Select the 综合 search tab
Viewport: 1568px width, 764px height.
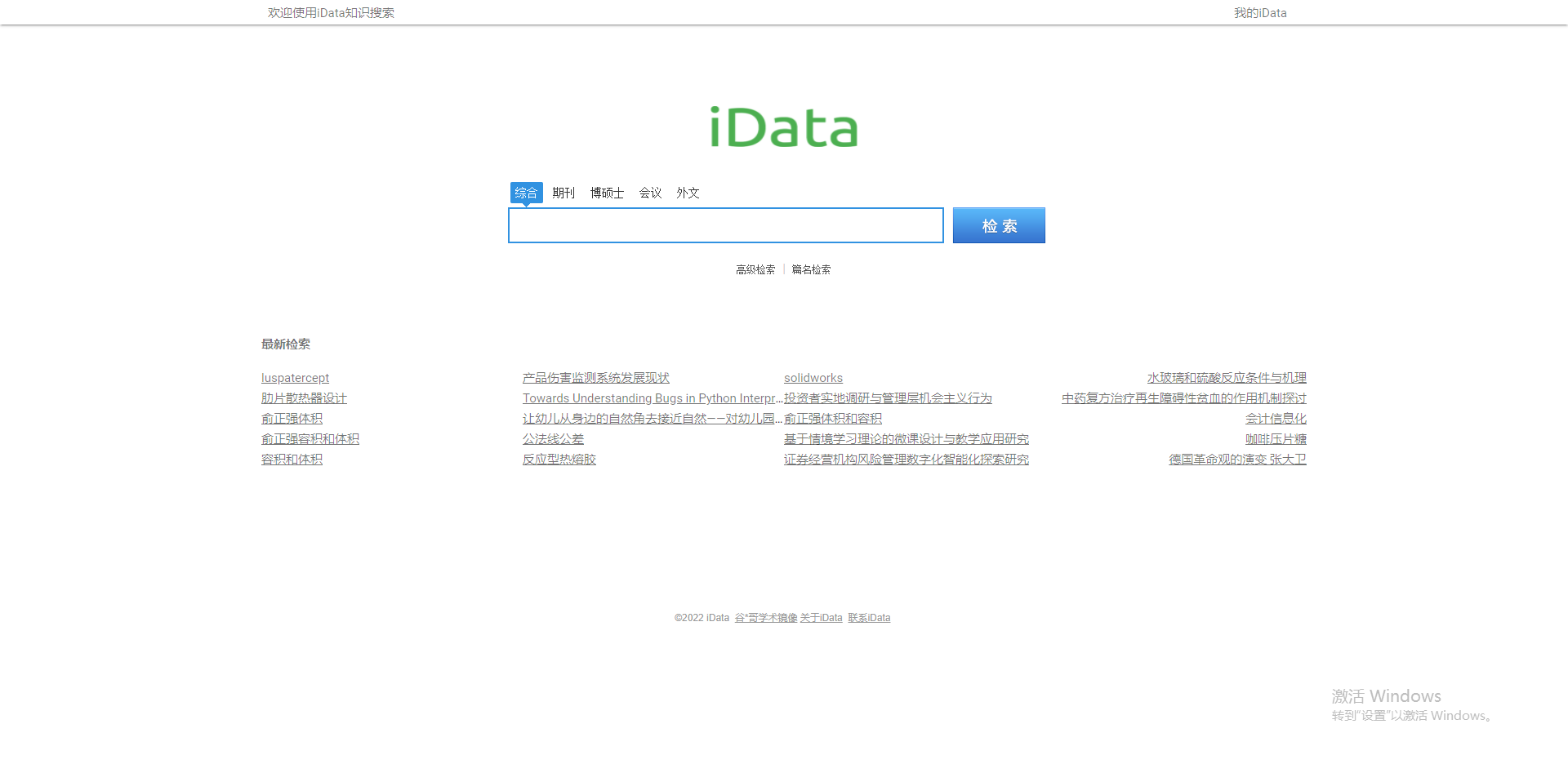pos(526,193)
